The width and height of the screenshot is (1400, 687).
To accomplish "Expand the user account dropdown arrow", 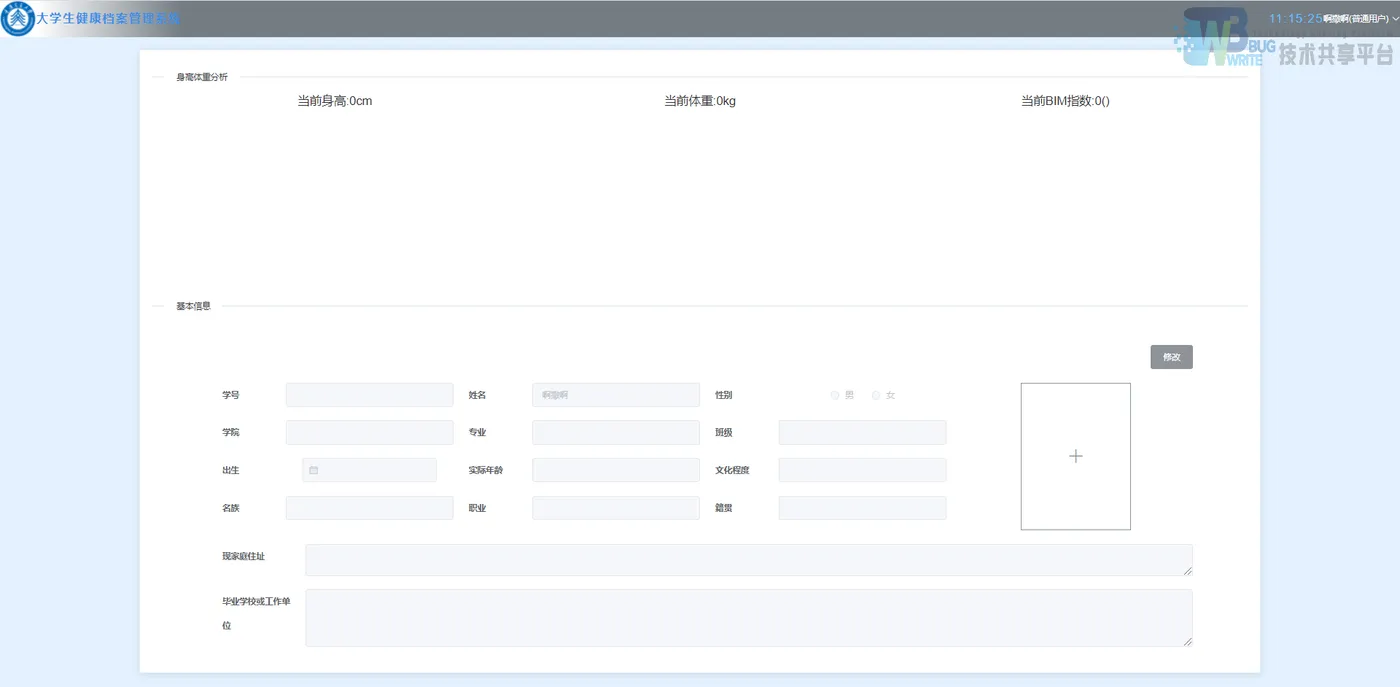I will click(x=1395, y=19).
